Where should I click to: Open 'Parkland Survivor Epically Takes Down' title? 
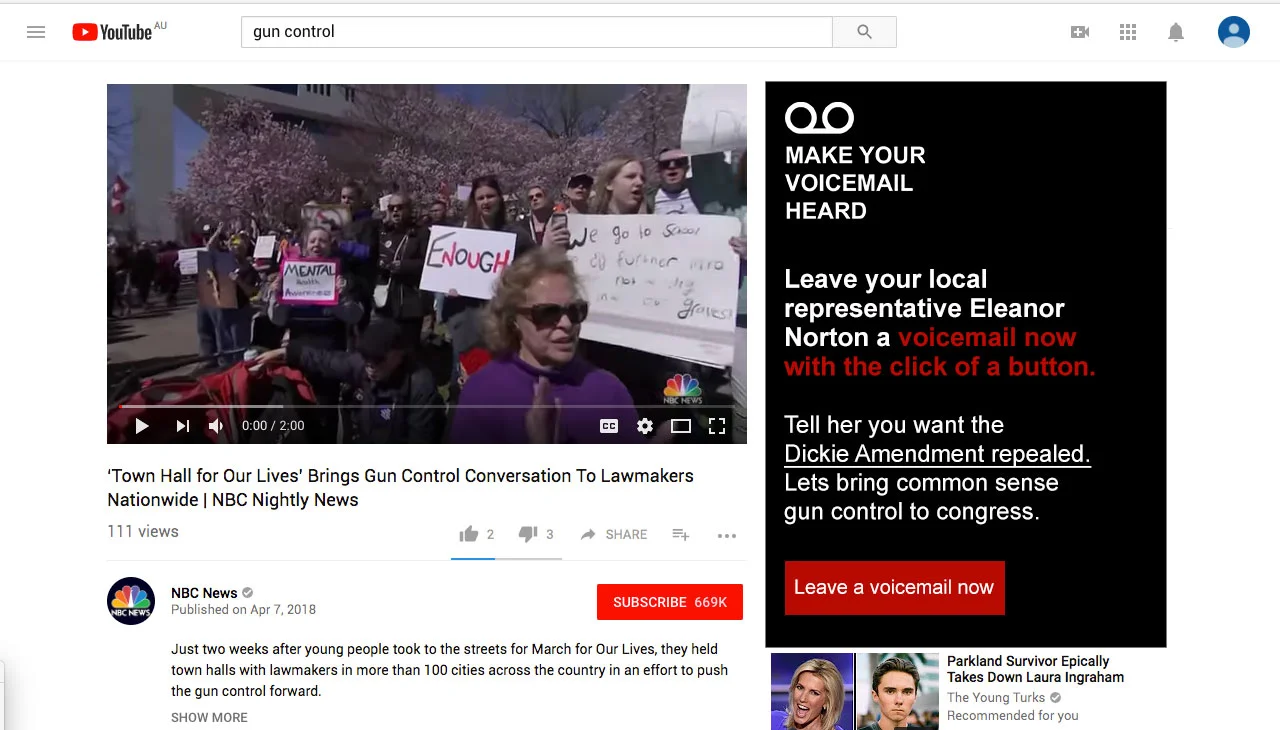click(1035, 669)
